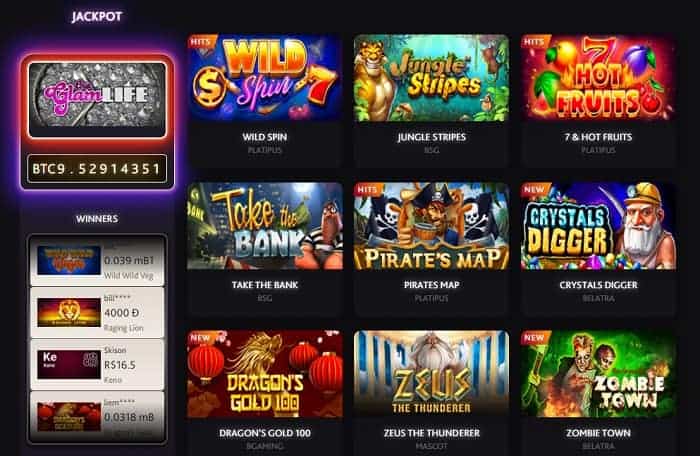Screen dimensions: 700x456
Task: Click the BTC jackpot amount display
Action: coord(97,168)
